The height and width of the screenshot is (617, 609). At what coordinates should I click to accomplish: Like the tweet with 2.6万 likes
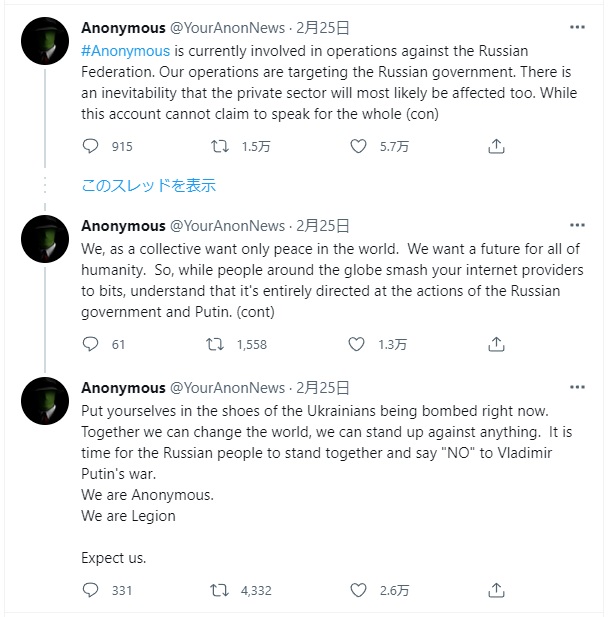359,590
